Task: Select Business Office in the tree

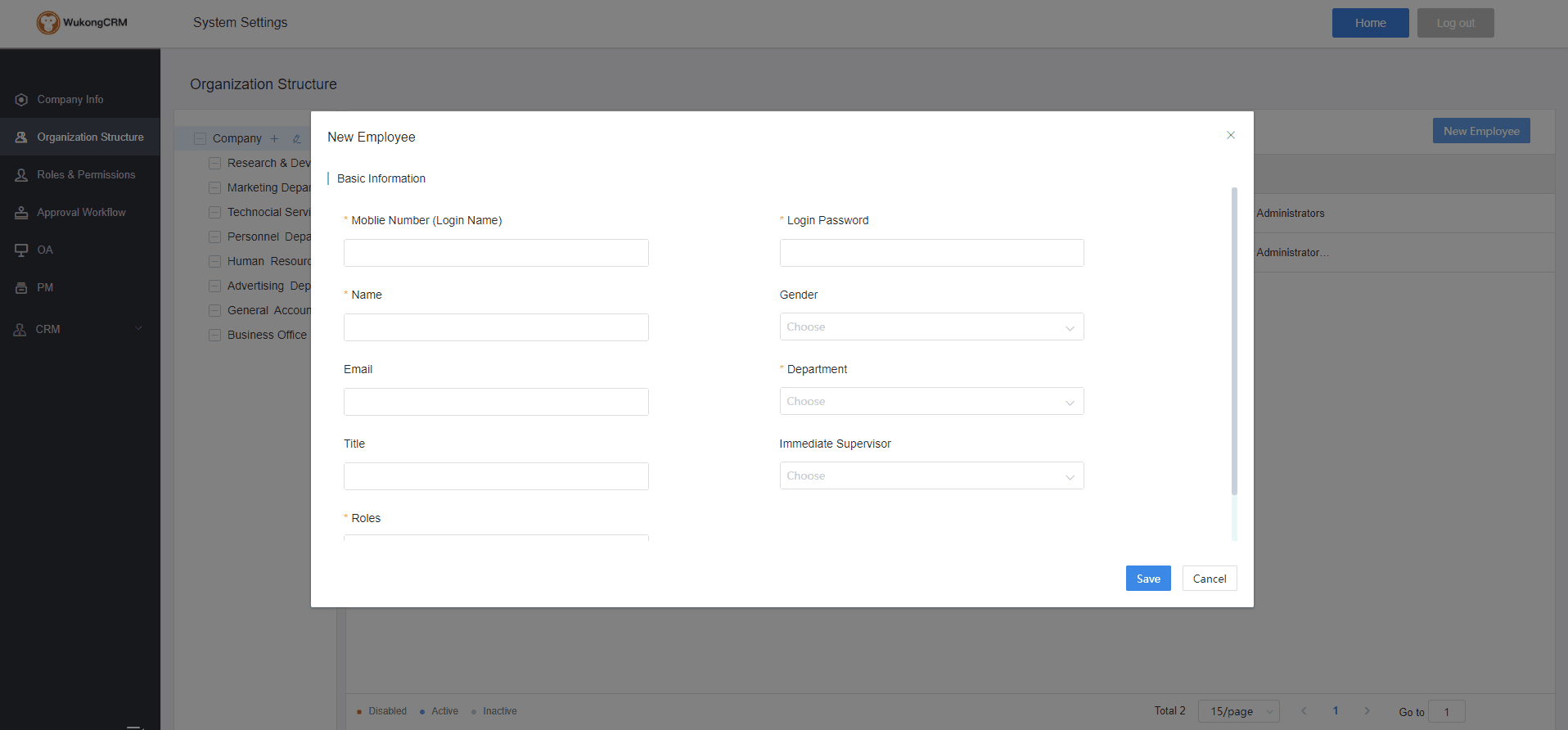Action: tap(267, 335)
